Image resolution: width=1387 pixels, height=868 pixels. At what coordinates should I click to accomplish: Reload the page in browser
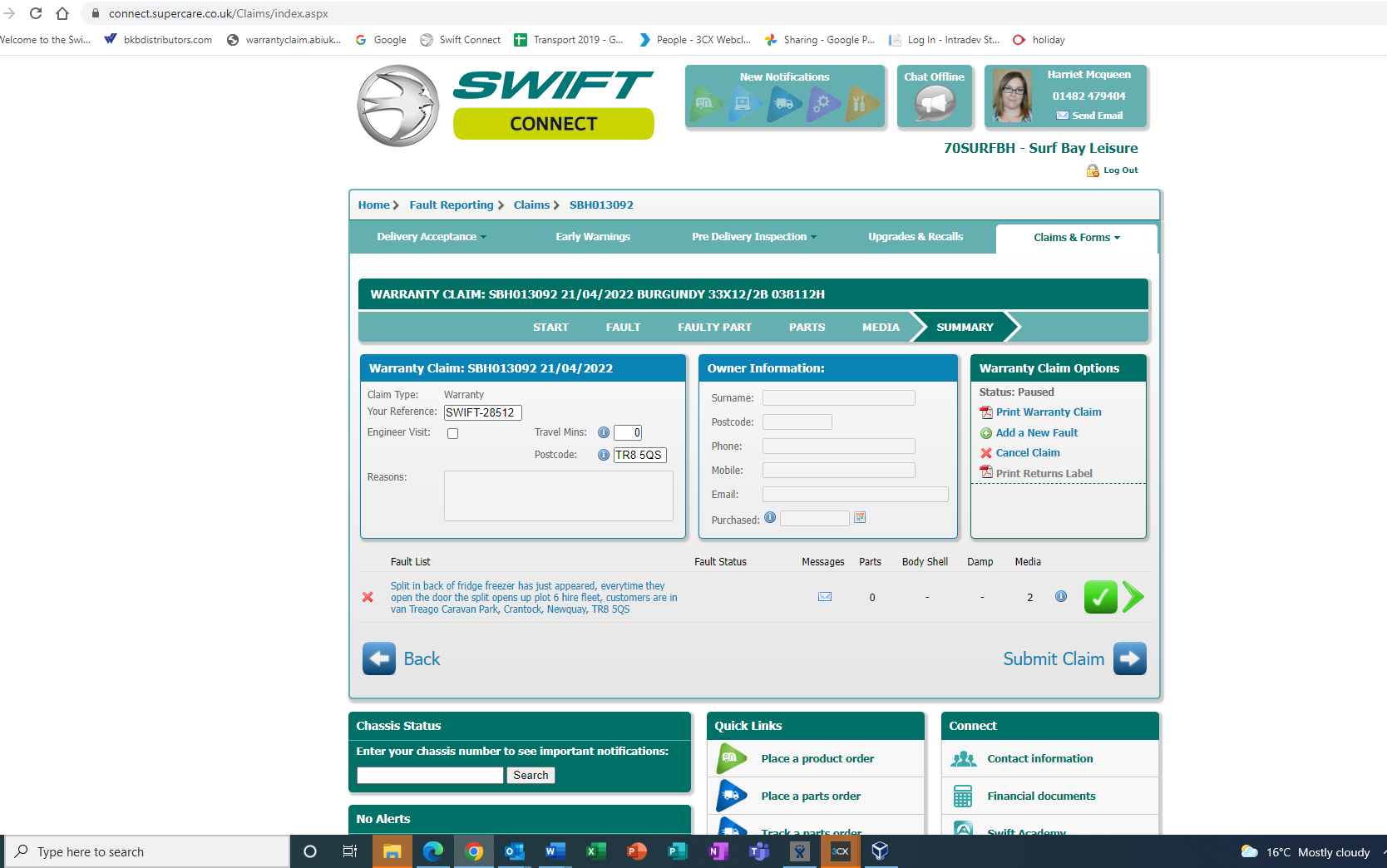(x=36, y=13)
